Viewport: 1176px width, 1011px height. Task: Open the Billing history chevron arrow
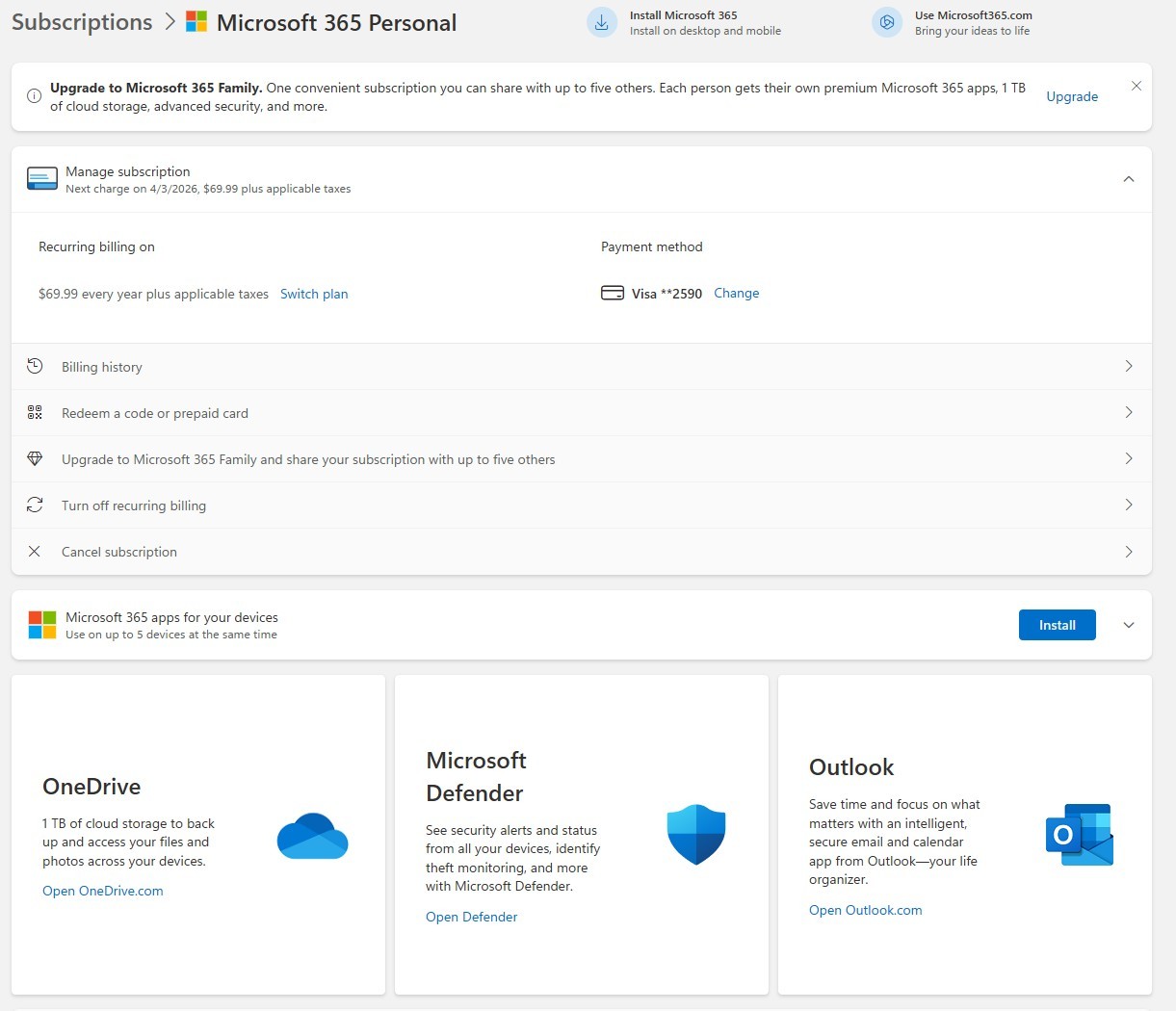[x=1129, y=366]
